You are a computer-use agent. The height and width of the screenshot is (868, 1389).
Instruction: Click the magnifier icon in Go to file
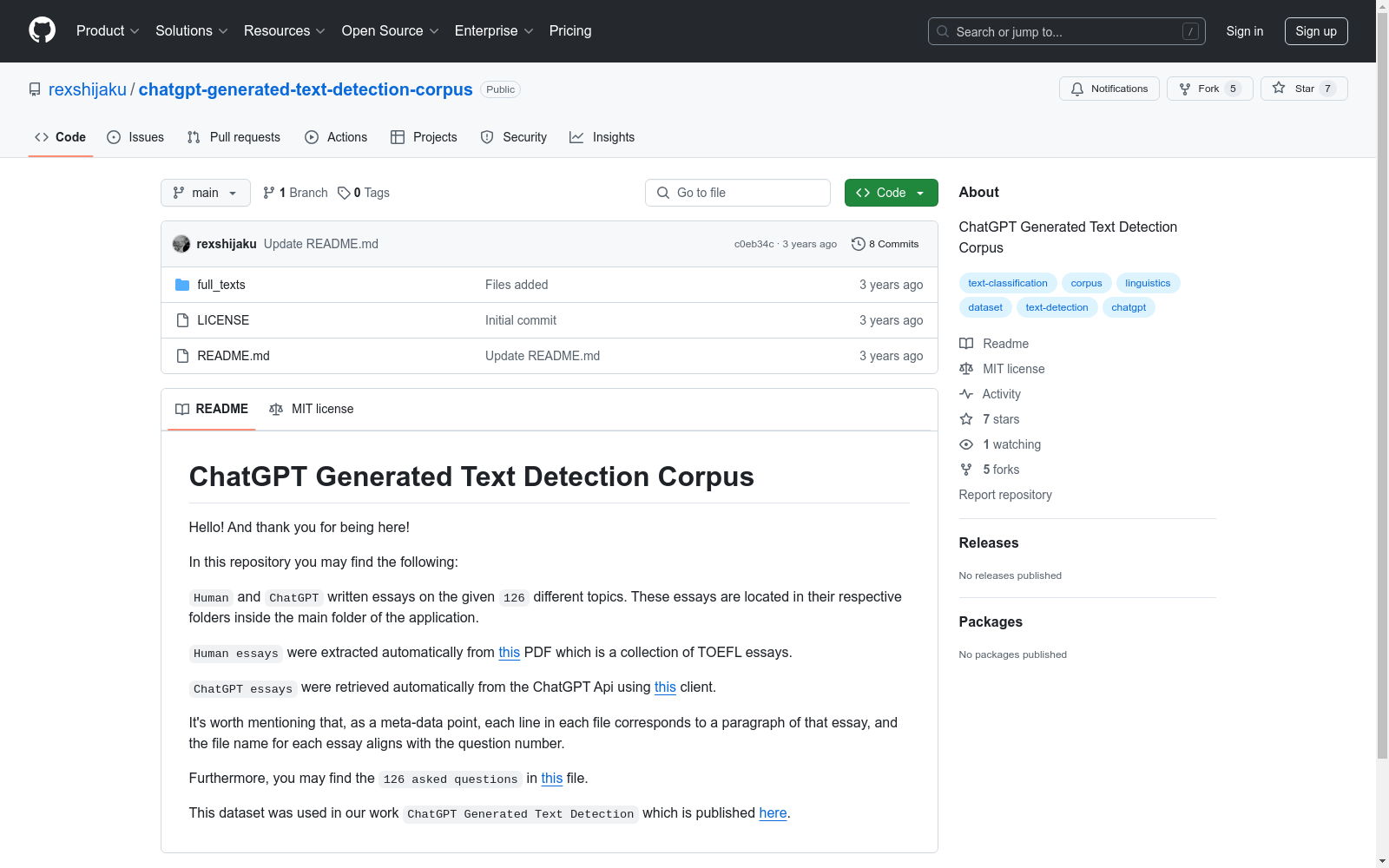pyautogui.click(x=663, y=193)
